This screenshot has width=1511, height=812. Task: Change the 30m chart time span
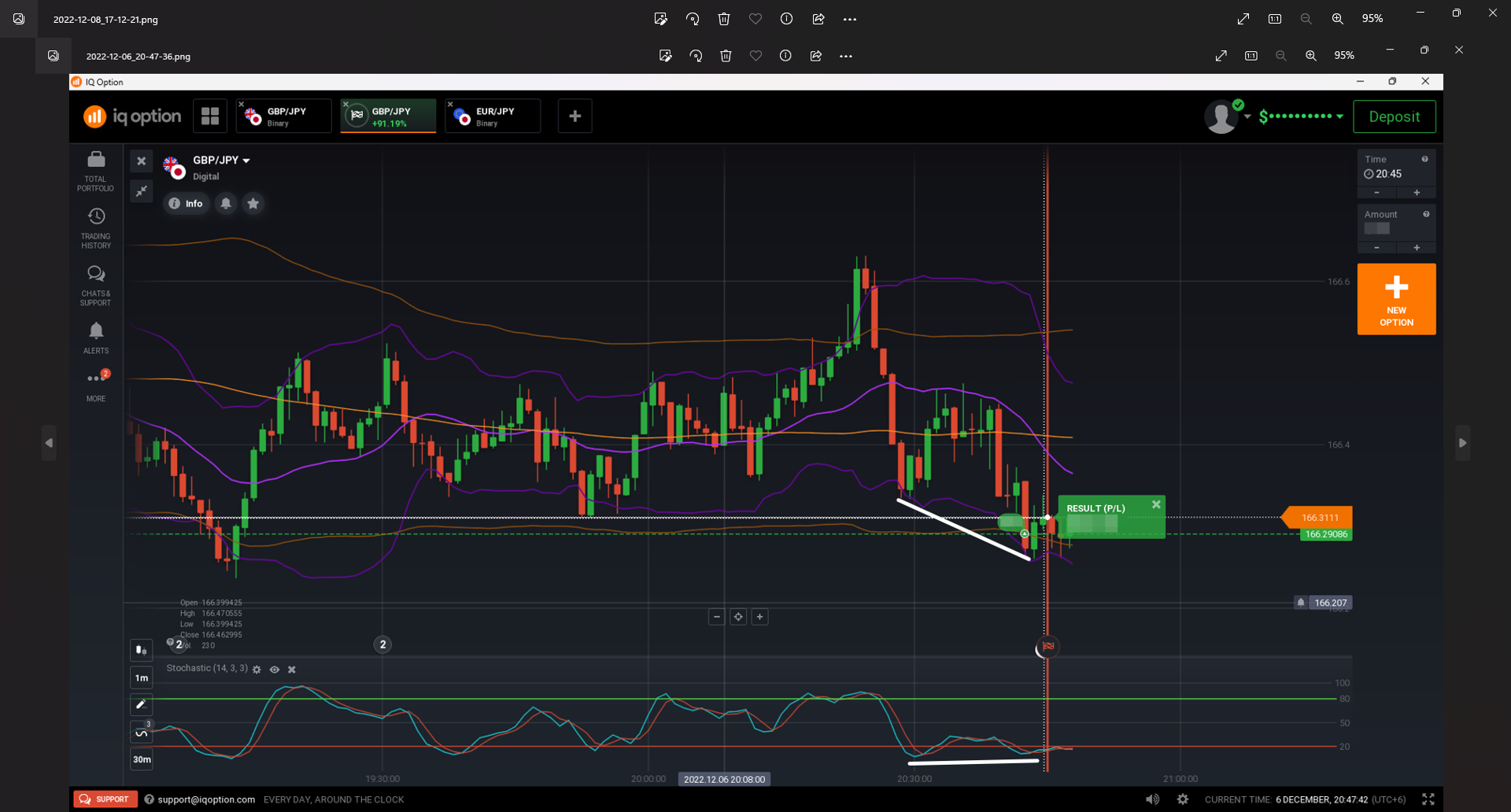point(142,759)
